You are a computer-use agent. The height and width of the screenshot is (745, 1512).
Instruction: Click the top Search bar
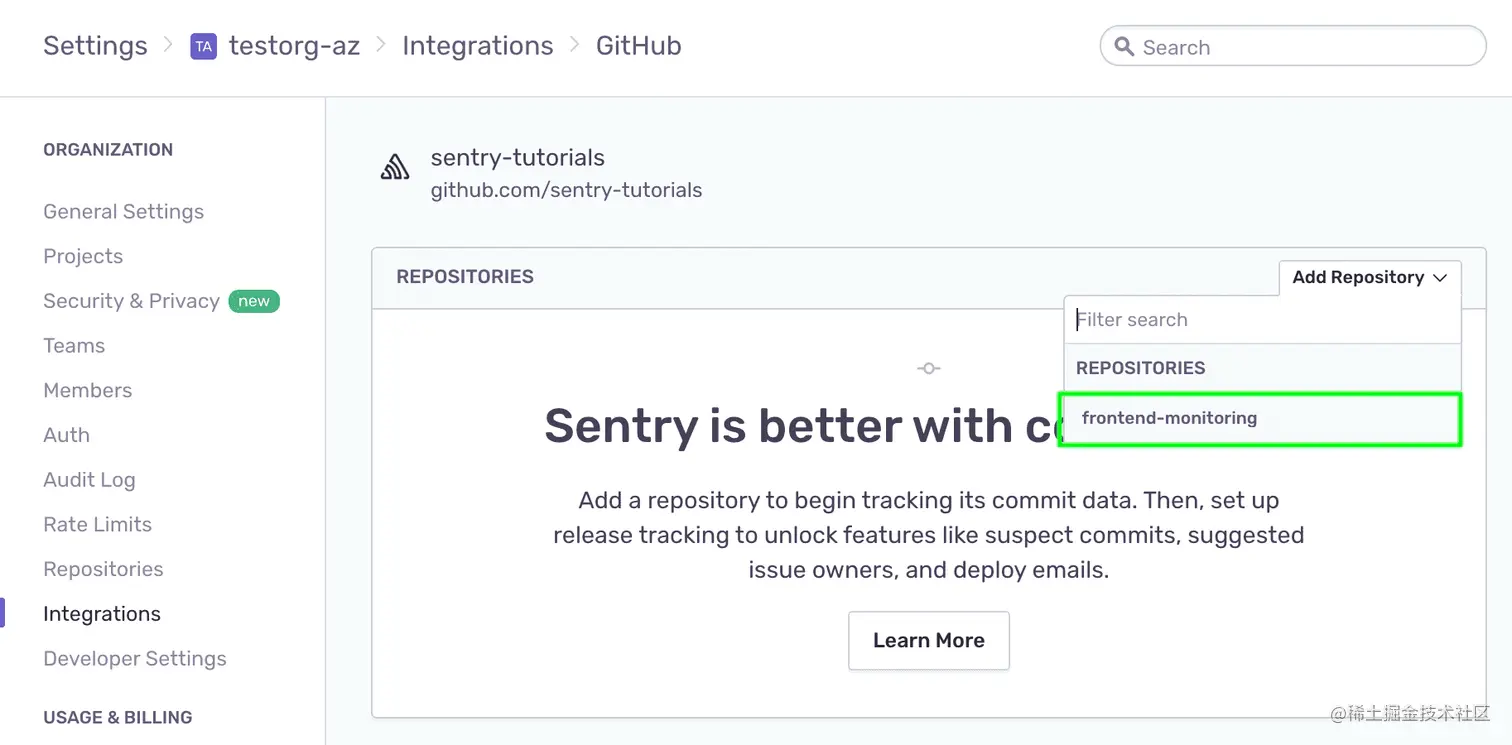coord(1290,46)
